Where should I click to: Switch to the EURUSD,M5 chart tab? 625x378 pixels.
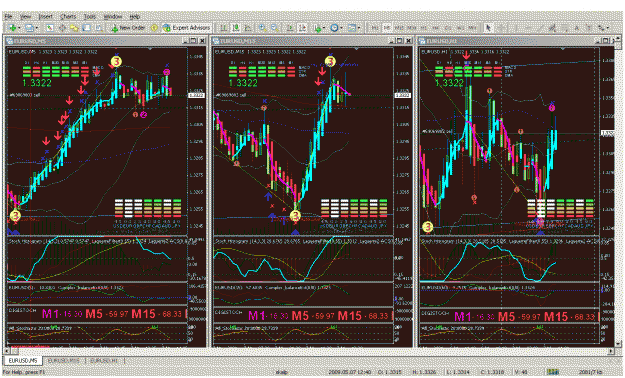pyautogui.click(x=23, y=360)
